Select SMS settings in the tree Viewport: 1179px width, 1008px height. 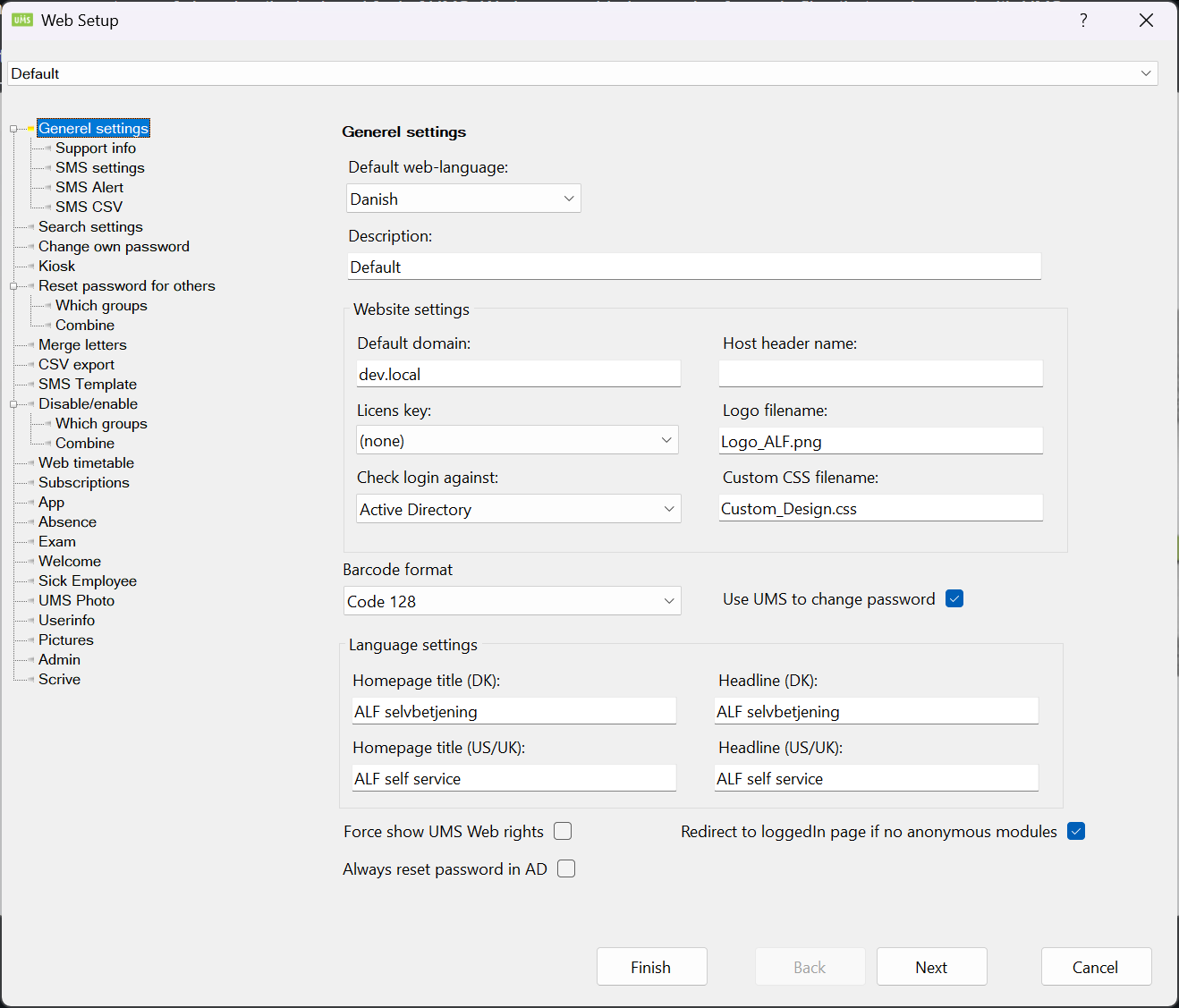(99, 168)
